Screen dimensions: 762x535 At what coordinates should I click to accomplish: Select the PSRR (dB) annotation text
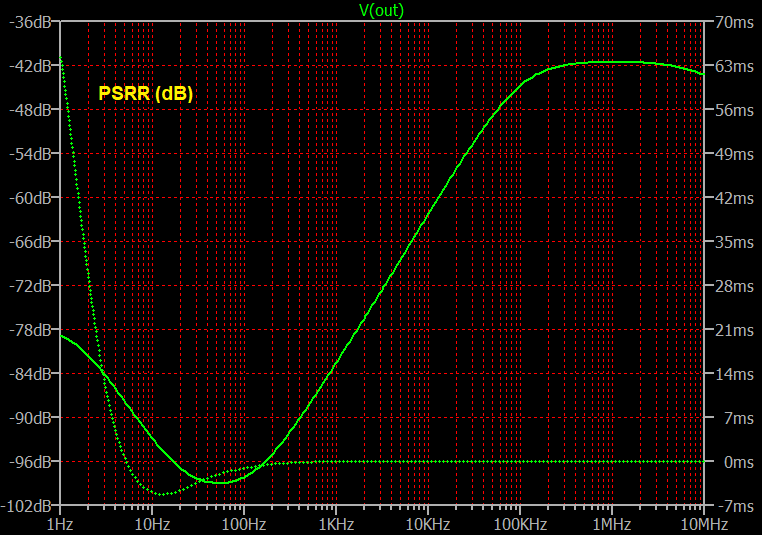click(x=146, y=93)
